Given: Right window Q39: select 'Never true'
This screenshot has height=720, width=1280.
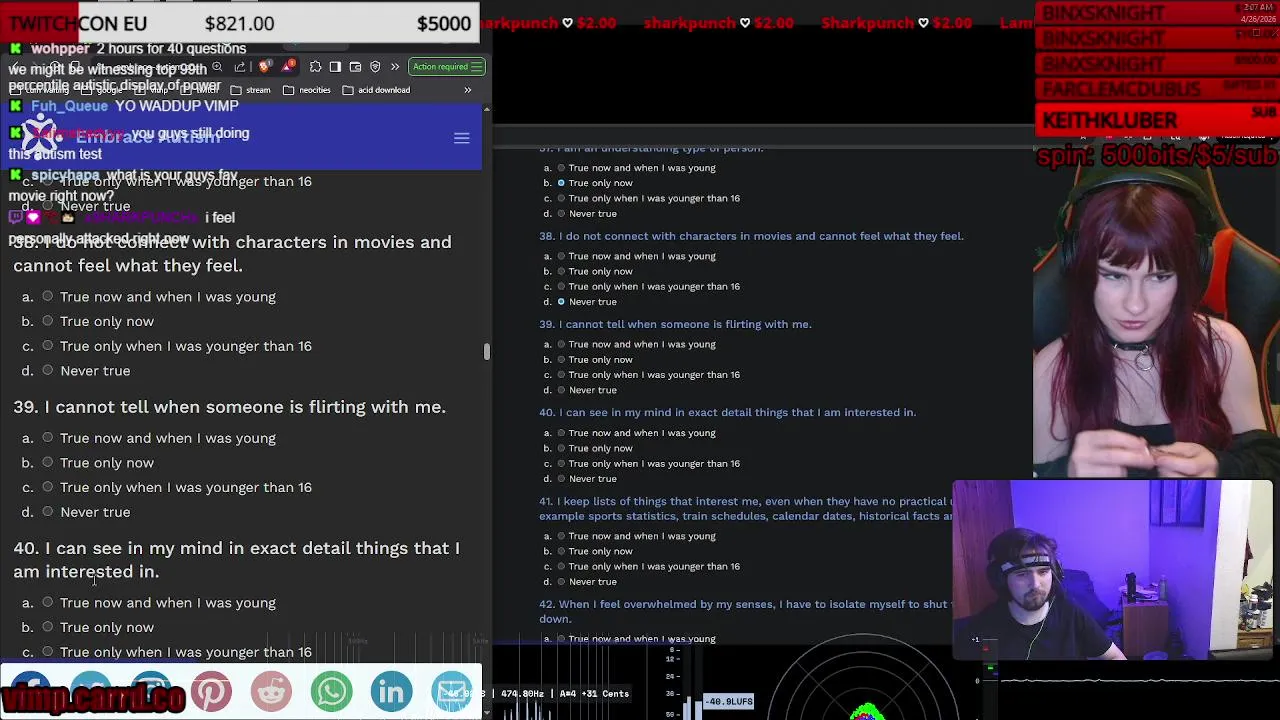Looking at the screenshot, I should [561, 390].
